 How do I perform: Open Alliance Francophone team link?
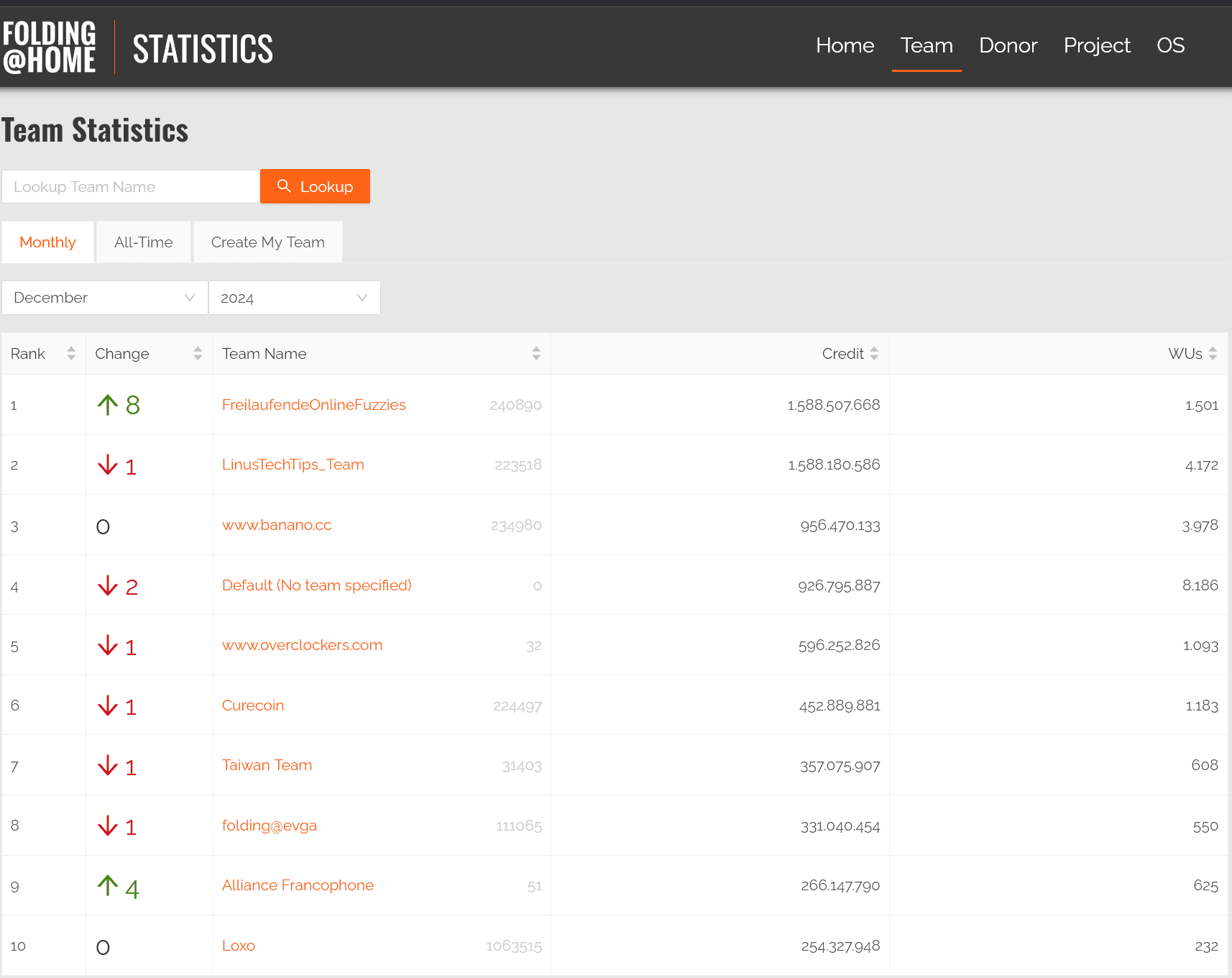point(298,885)
